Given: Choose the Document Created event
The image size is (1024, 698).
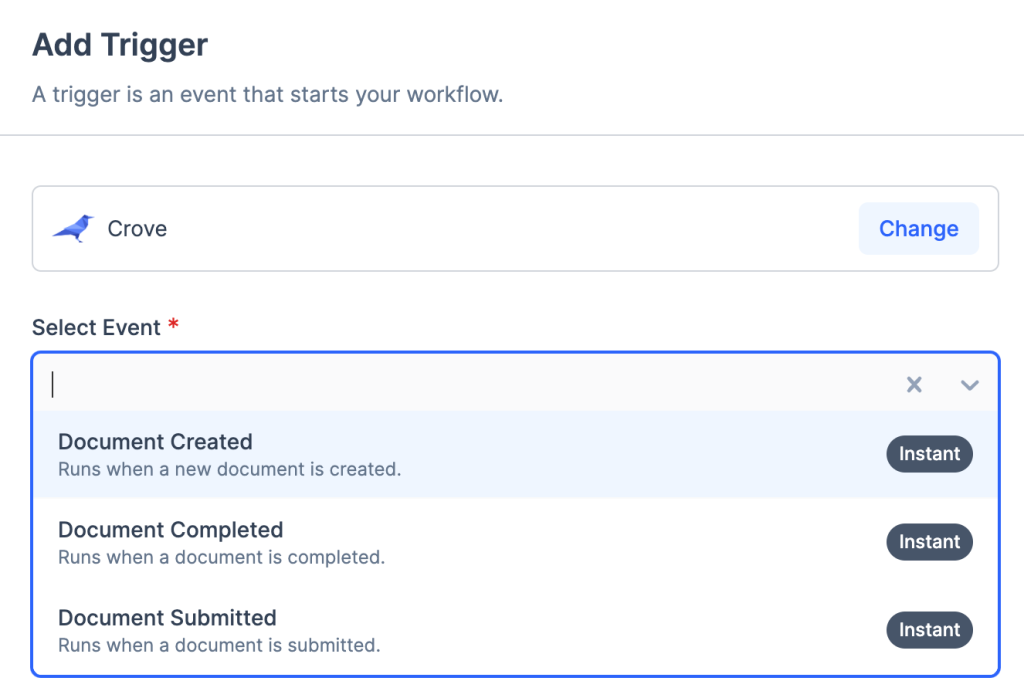Looking at the screenshot, I should click(156, 442).
